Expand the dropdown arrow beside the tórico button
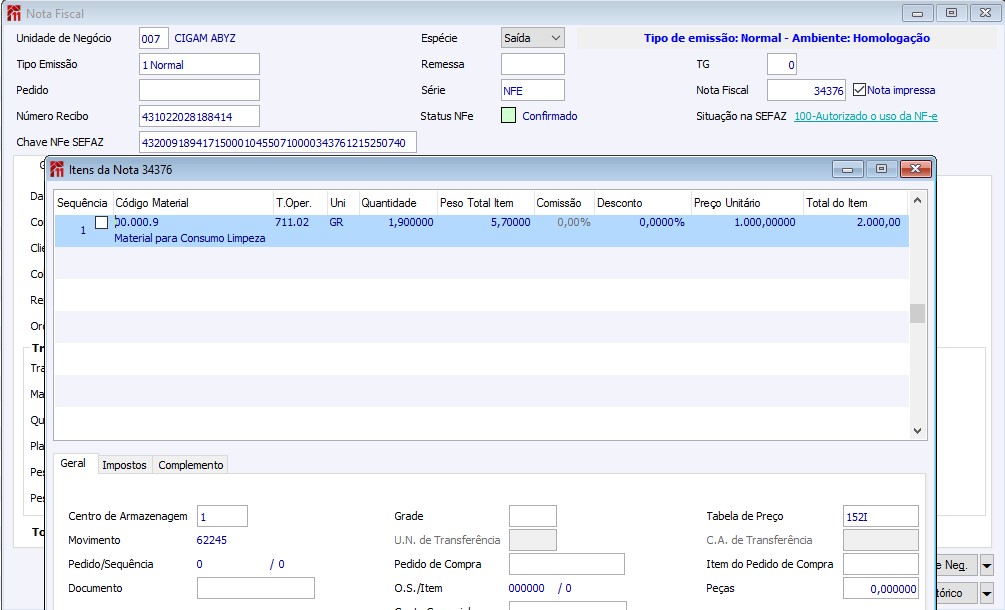This screenshot has width=1005, height=610. tap(987, 593)
